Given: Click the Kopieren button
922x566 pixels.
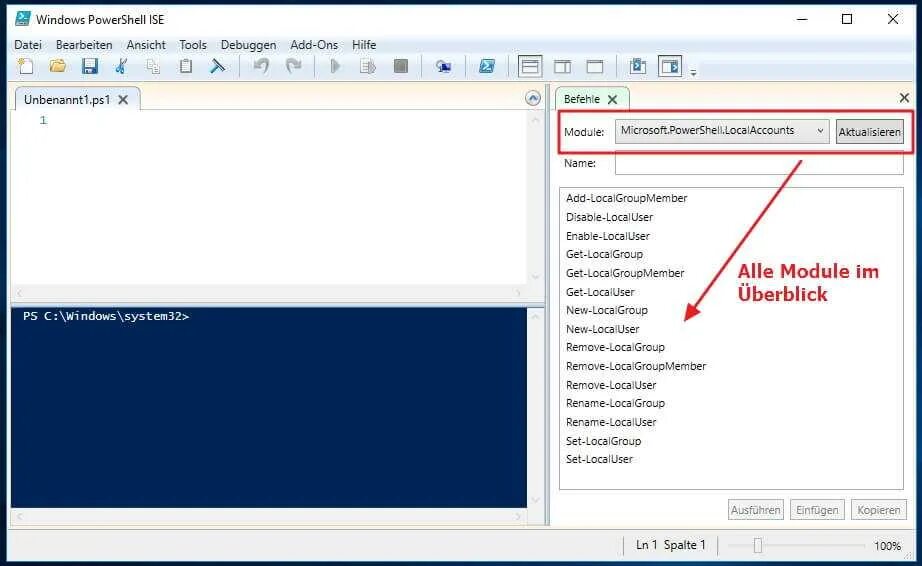Looking at the screenshot, I should click(878, 510).
